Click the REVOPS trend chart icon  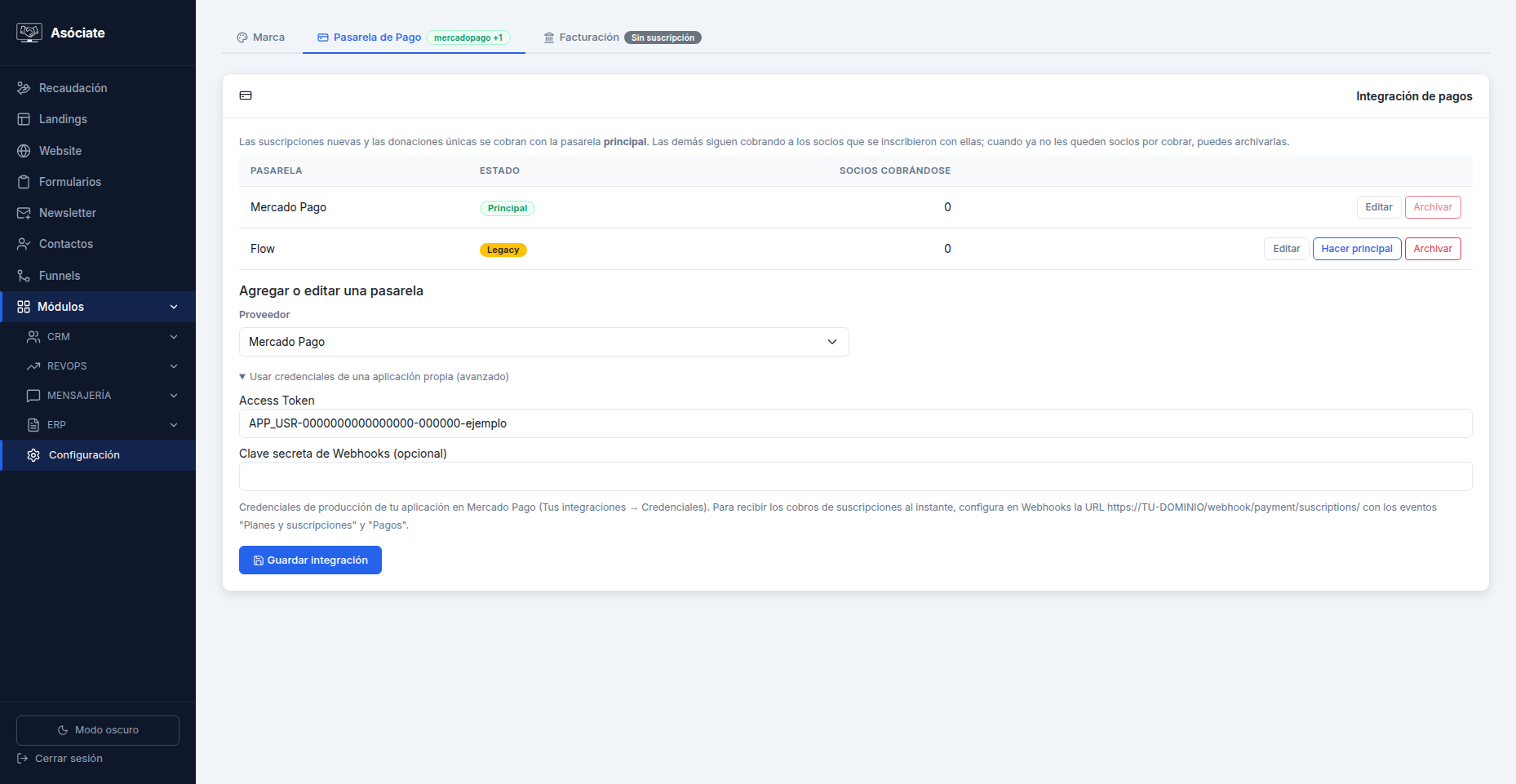(x=33, y=366)
